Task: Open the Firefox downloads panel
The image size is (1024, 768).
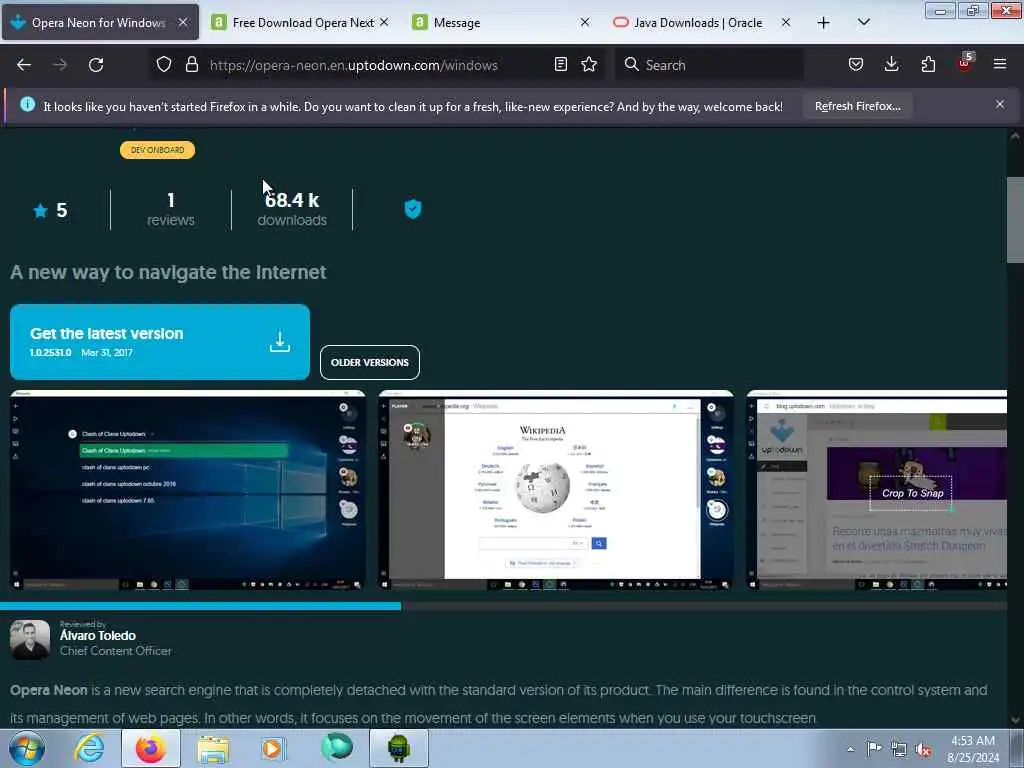Action: (891, 65)
